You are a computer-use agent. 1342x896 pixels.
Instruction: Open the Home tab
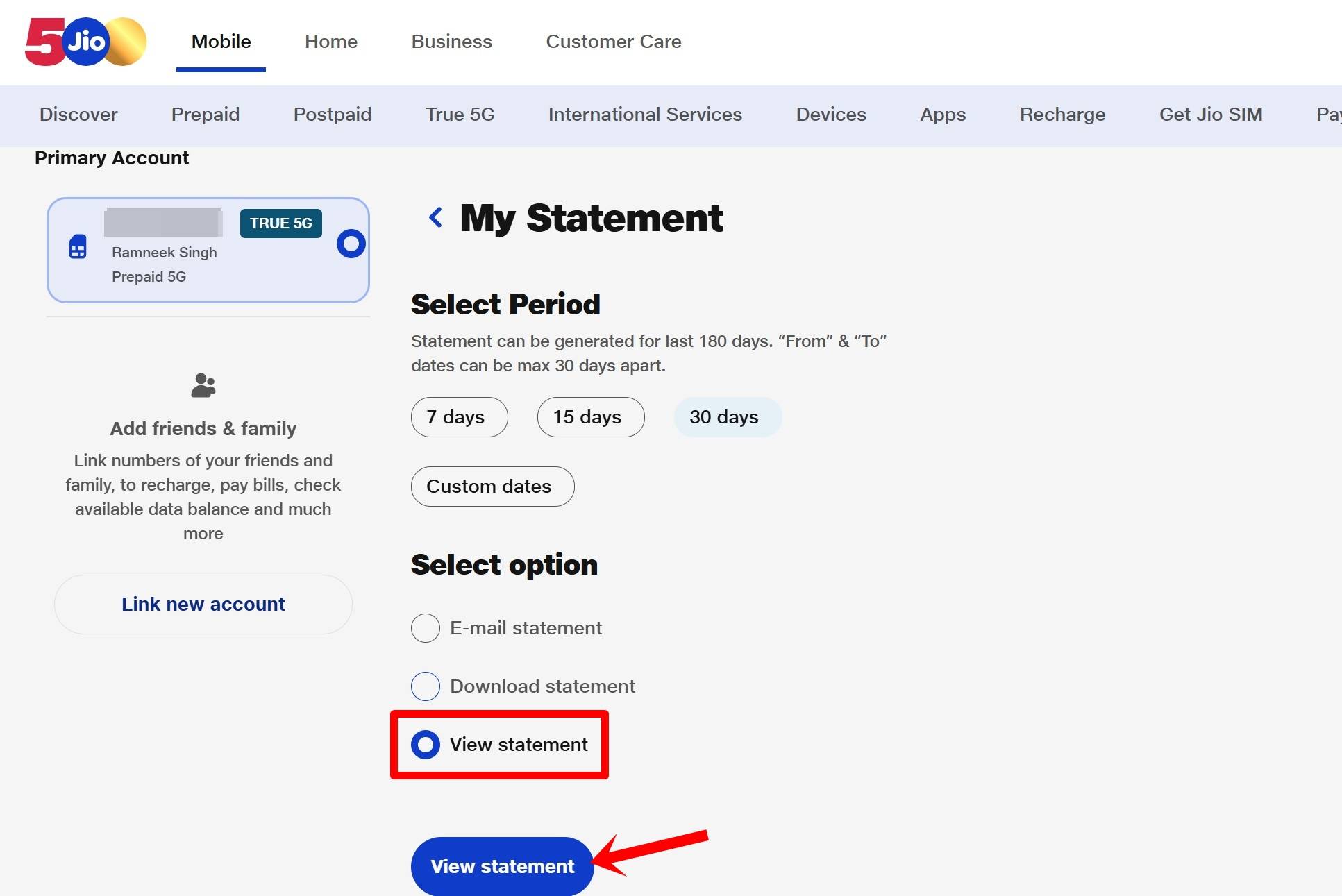[331, 42]
